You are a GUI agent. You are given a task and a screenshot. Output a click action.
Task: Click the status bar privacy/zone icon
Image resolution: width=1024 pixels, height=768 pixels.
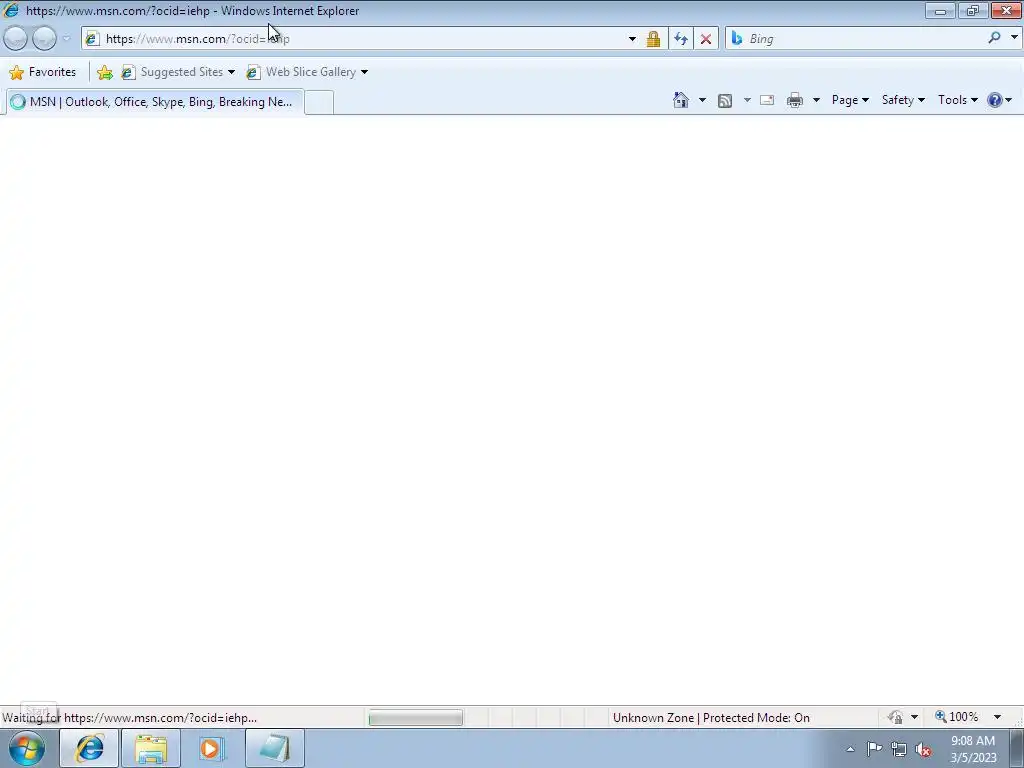coord(895,717)
